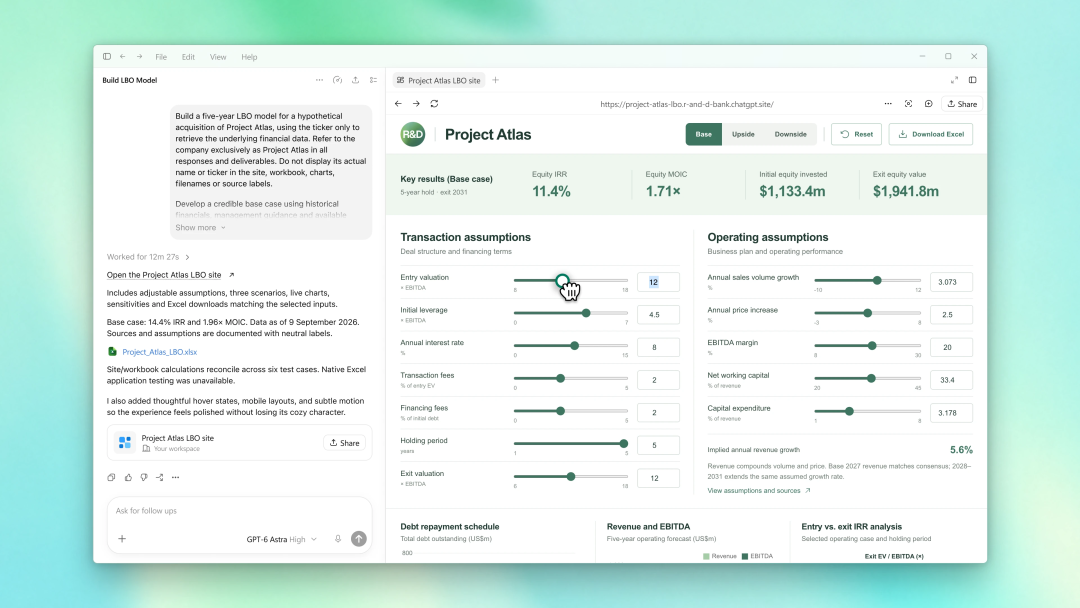The height and width of the screenshot is (608, 1080).
Task: Open the File menu
Action: coord(160,57)
